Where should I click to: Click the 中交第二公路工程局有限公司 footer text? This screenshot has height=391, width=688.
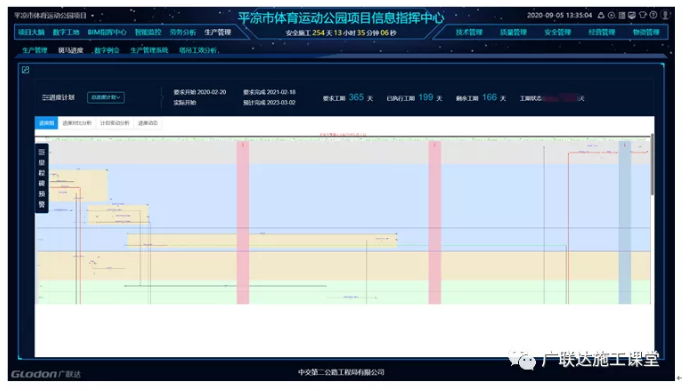tap(341, 372)
